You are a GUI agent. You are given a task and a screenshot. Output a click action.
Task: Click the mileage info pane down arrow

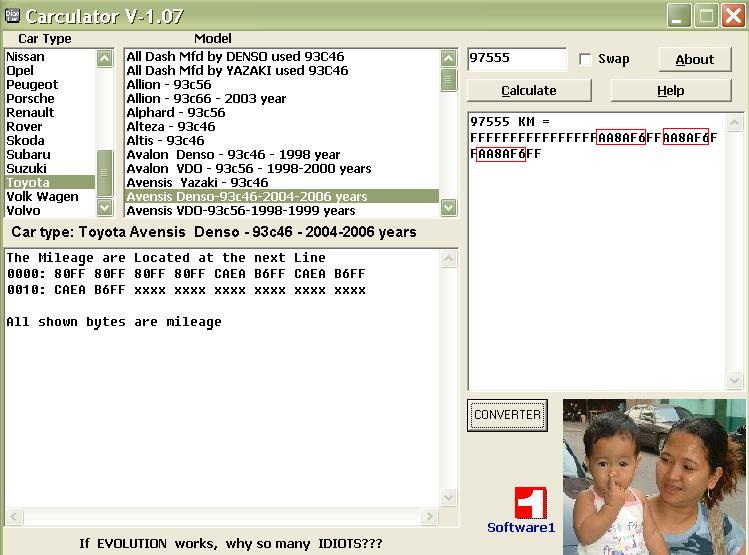(x=448, y=497)
